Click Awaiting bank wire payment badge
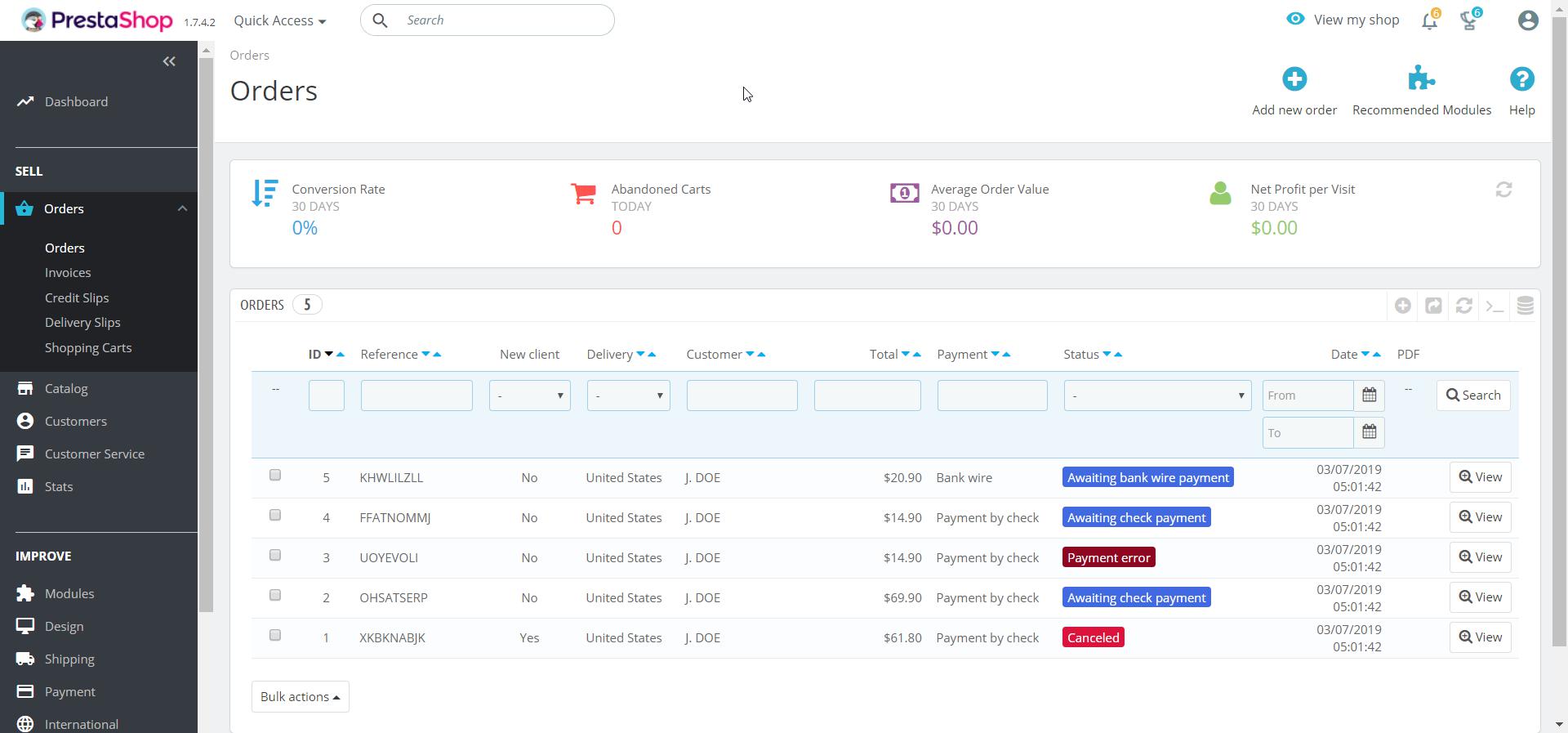 pyautogui.click(x=1148, y=478)
